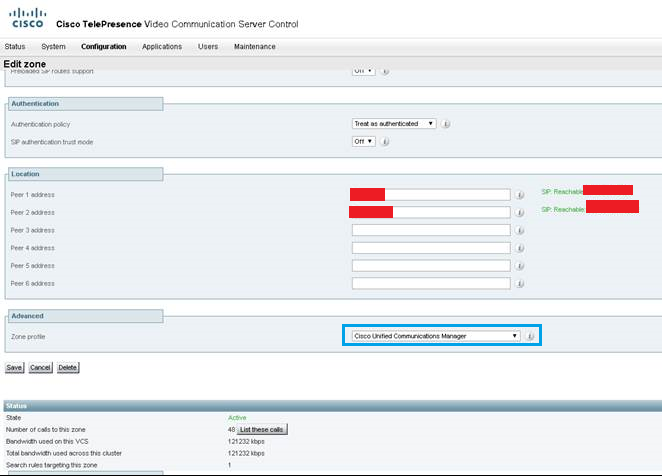Open info icon beside Zone profile dropdown
662x476 pixels.
point(531,337)
